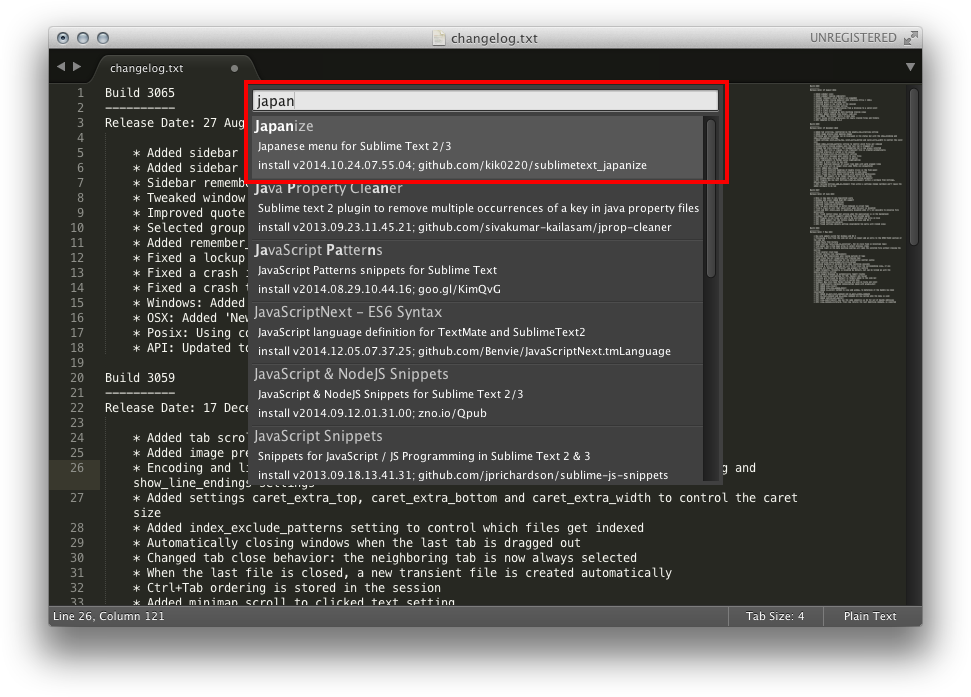Open the Tab Size: 4 selector
Image resolution: width=971 pixels, height=697 pixels.
pos(777,616)
